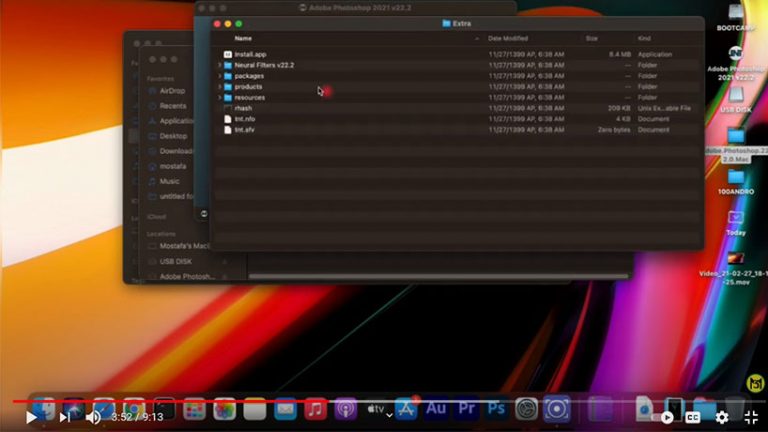
Task: Open the 100ANDRO folder on the desktop
Action: [x=736, y=182]
